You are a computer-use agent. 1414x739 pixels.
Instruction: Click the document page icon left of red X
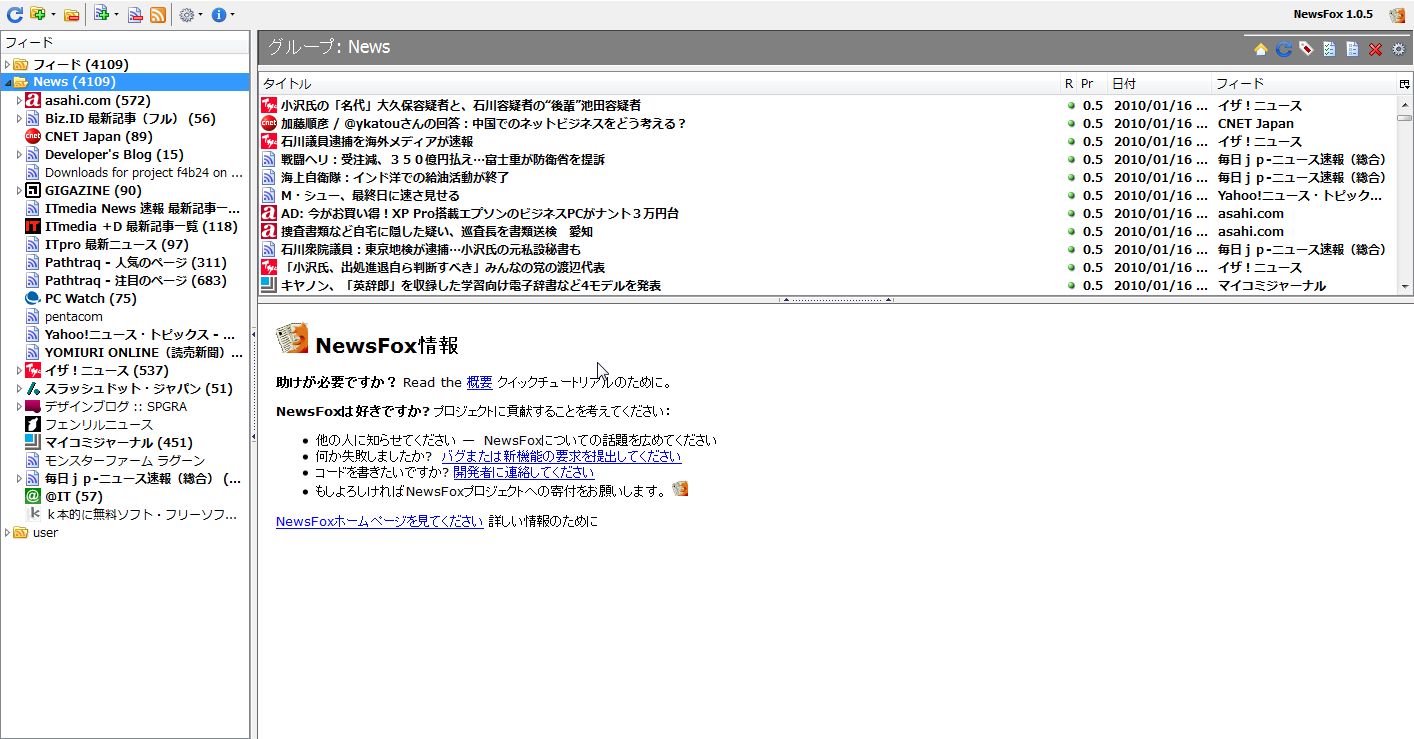[x=1352, y=49]
